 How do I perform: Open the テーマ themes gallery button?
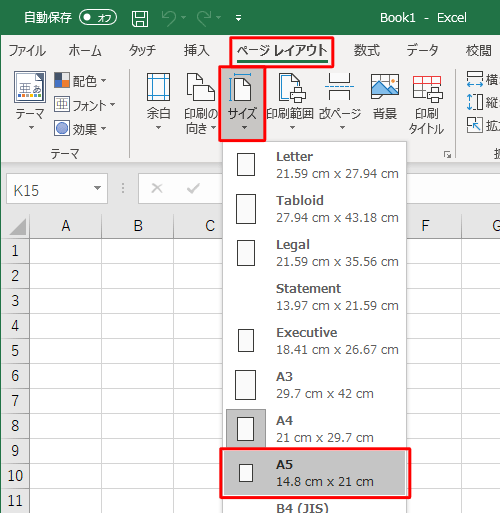pyautogui.click(x=30, y=100)
